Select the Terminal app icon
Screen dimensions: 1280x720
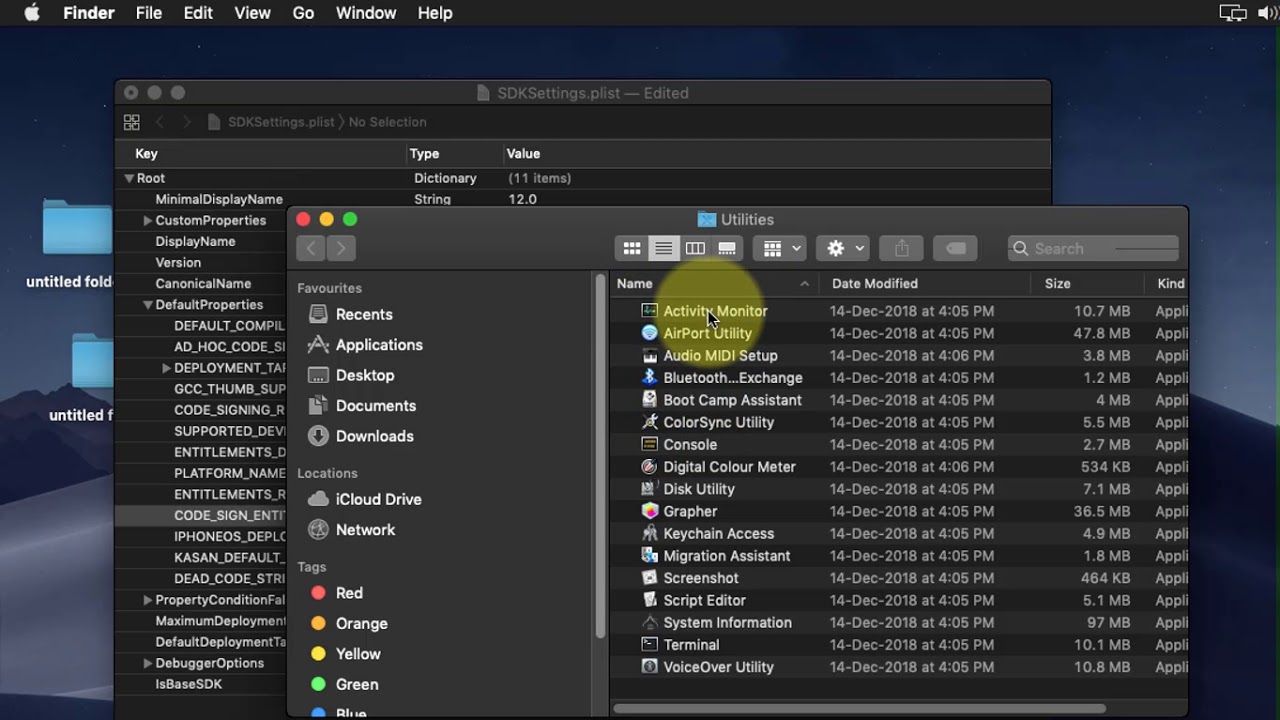click(649, 644)
